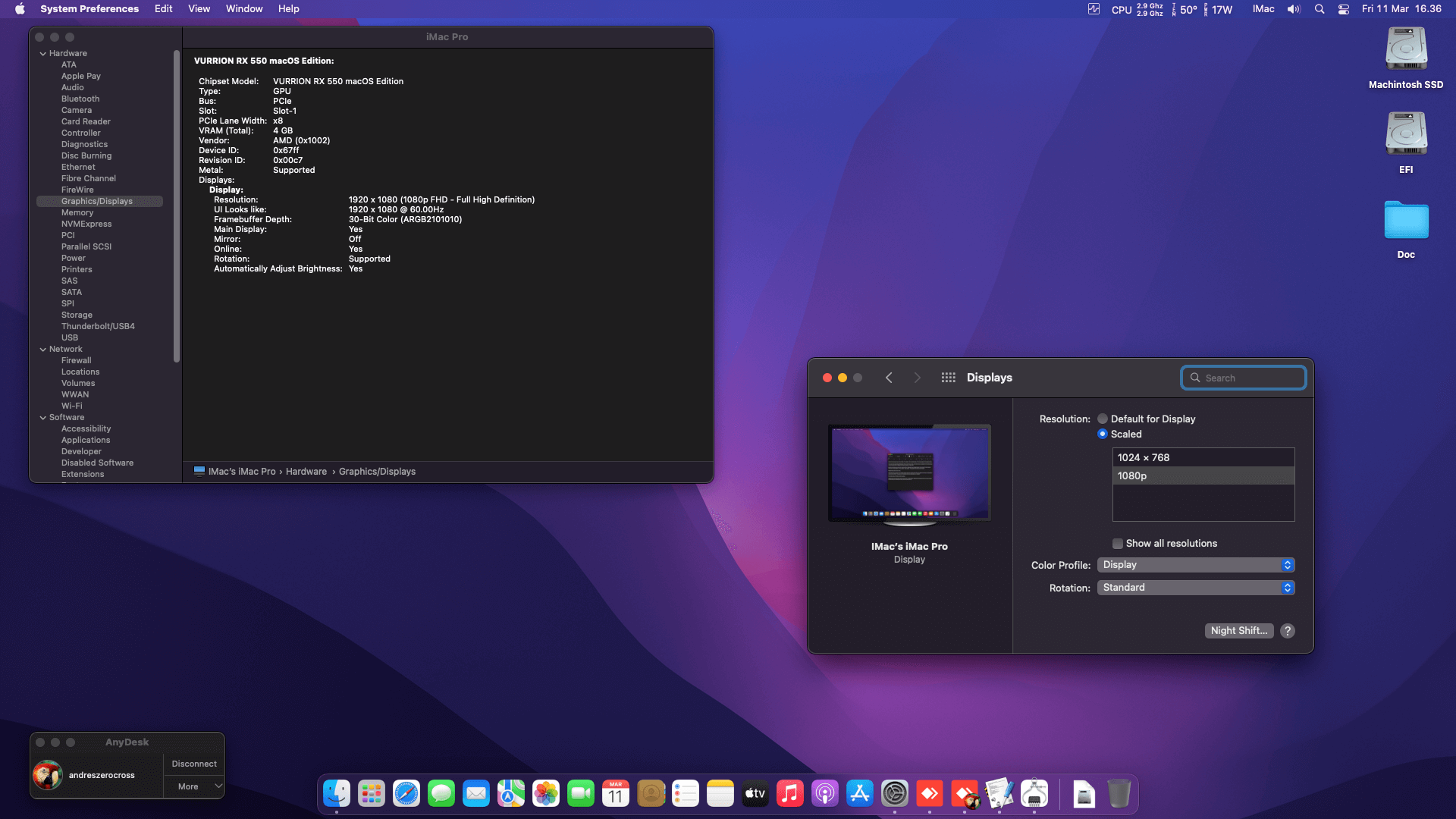Image resolution: width=1456 pixels, height=819 pixels.
Task: Open Messages app in the dock
Action: (441, 794)
